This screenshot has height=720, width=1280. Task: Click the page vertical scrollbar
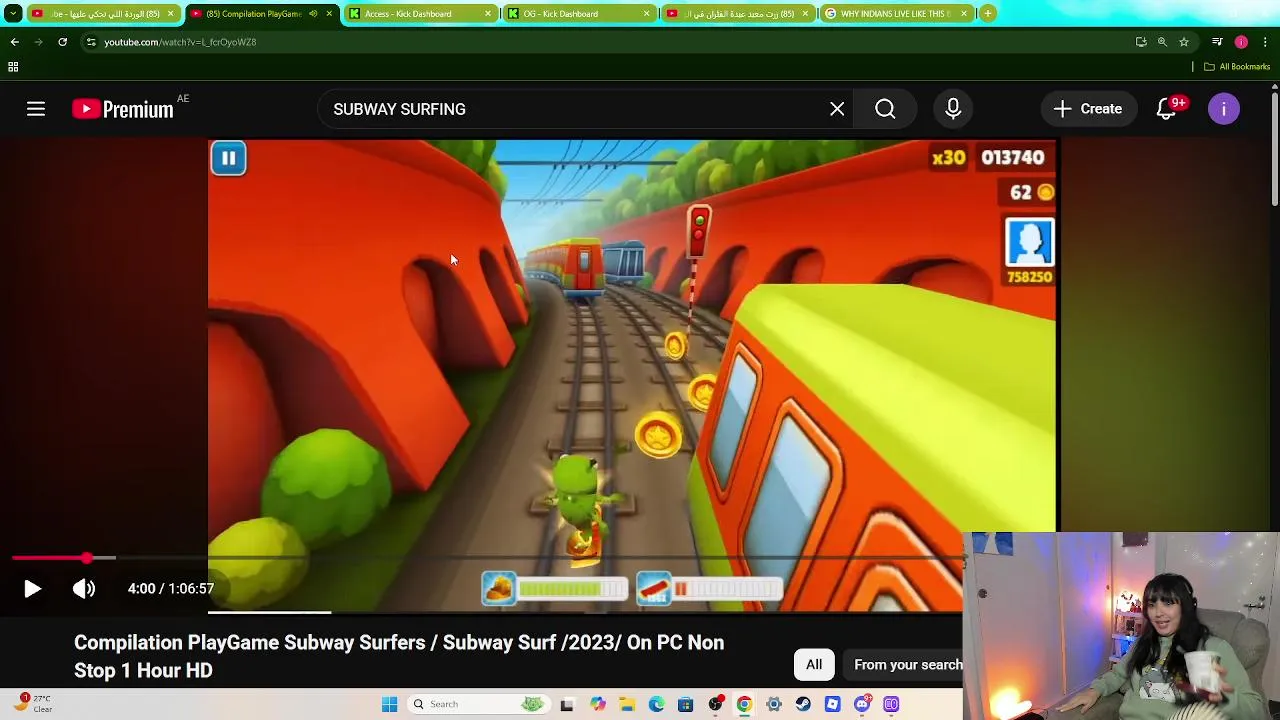[1274, 147]
